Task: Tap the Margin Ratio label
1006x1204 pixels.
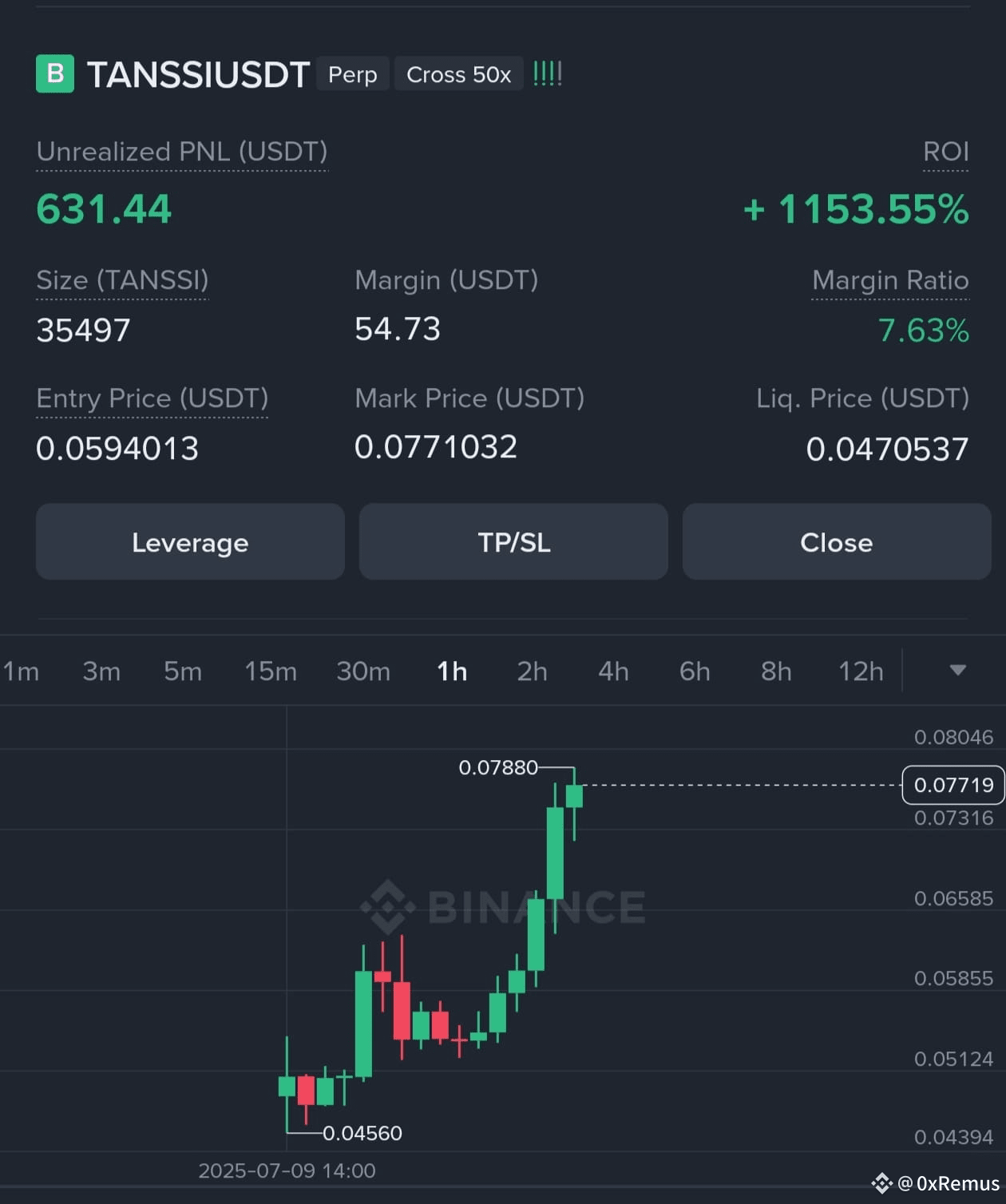Action: coord(890,280)
